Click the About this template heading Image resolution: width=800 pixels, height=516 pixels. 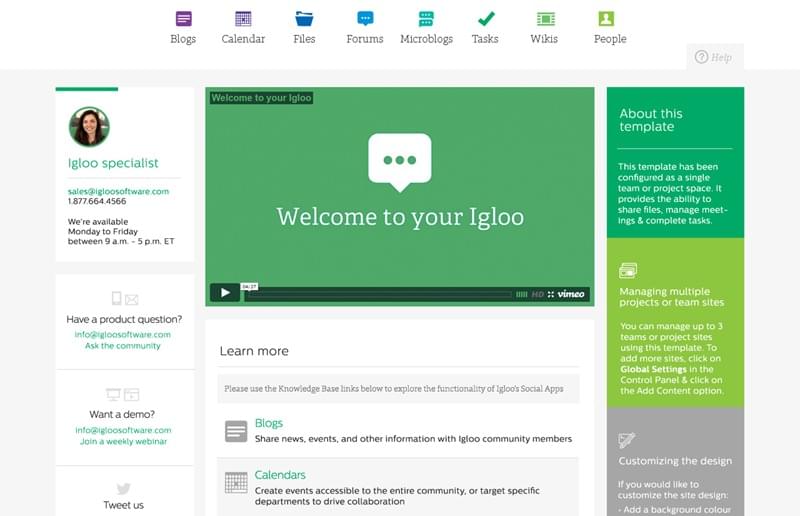coord(651,120)
